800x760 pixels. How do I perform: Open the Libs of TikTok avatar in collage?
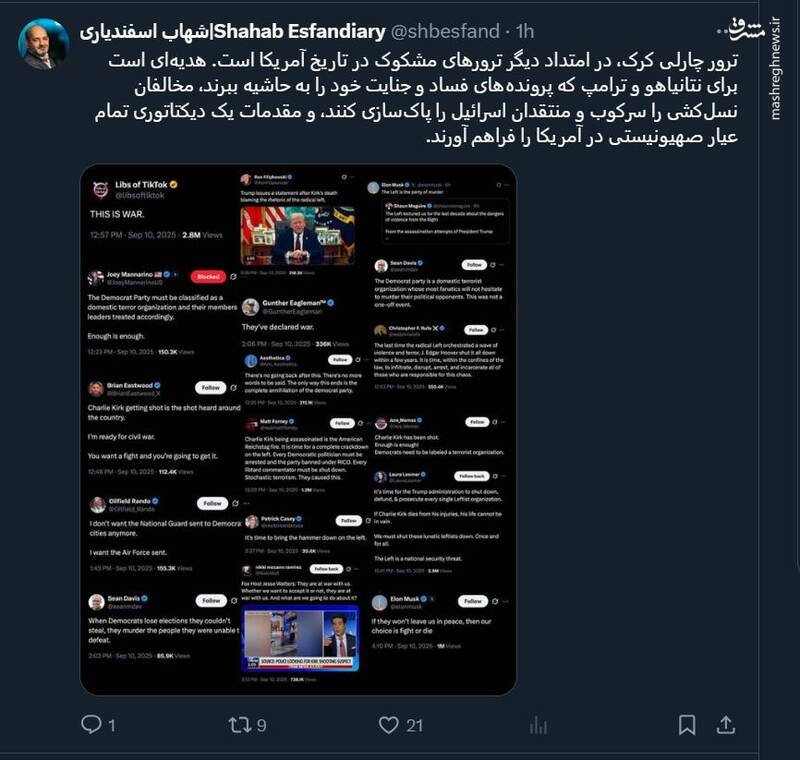tap(101, 189)
